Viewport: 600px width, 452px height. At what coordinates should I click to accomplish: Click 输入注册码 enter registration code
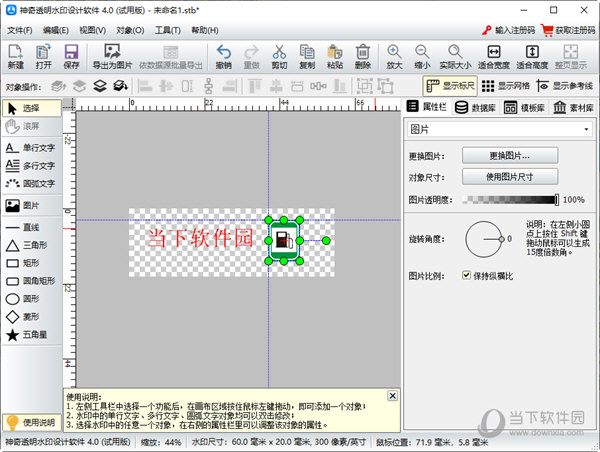tap(508, 30)
